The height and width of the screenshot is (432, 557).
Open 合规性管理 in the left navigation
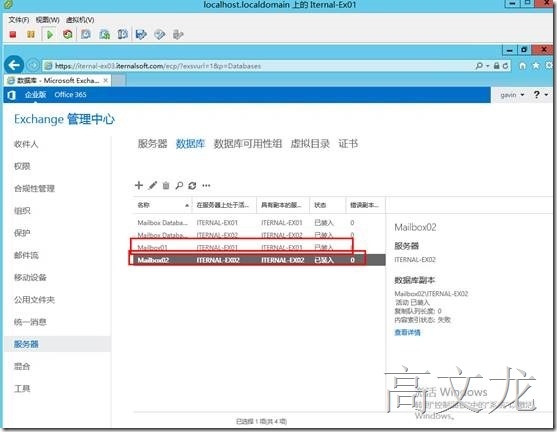(x=34, y=188)
